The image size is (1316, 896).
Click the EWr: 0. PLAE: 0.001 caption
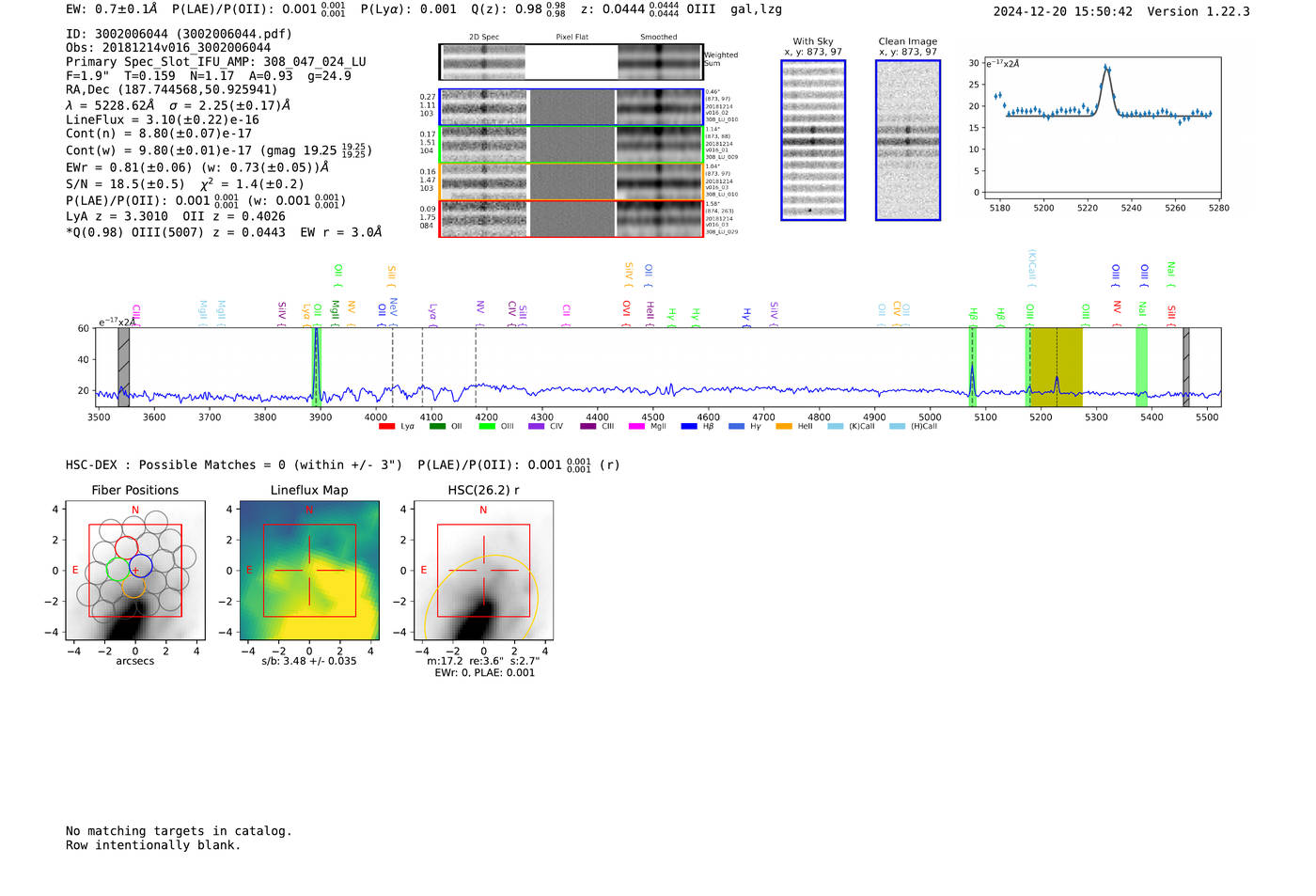pyautogui.click(x=484, y=672)
